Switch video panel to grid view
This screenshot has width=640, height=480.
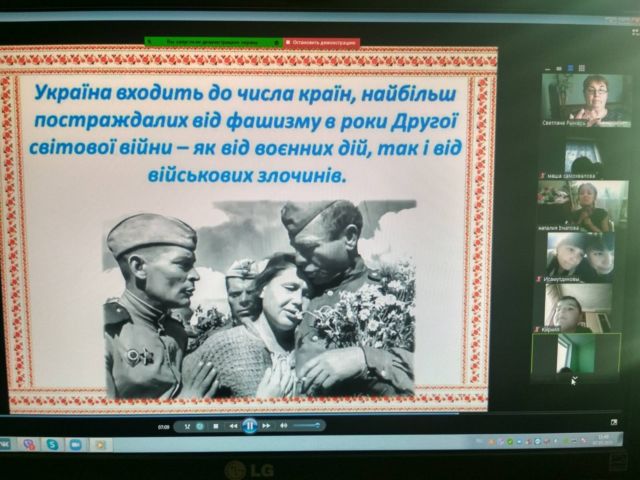point(582,68)
